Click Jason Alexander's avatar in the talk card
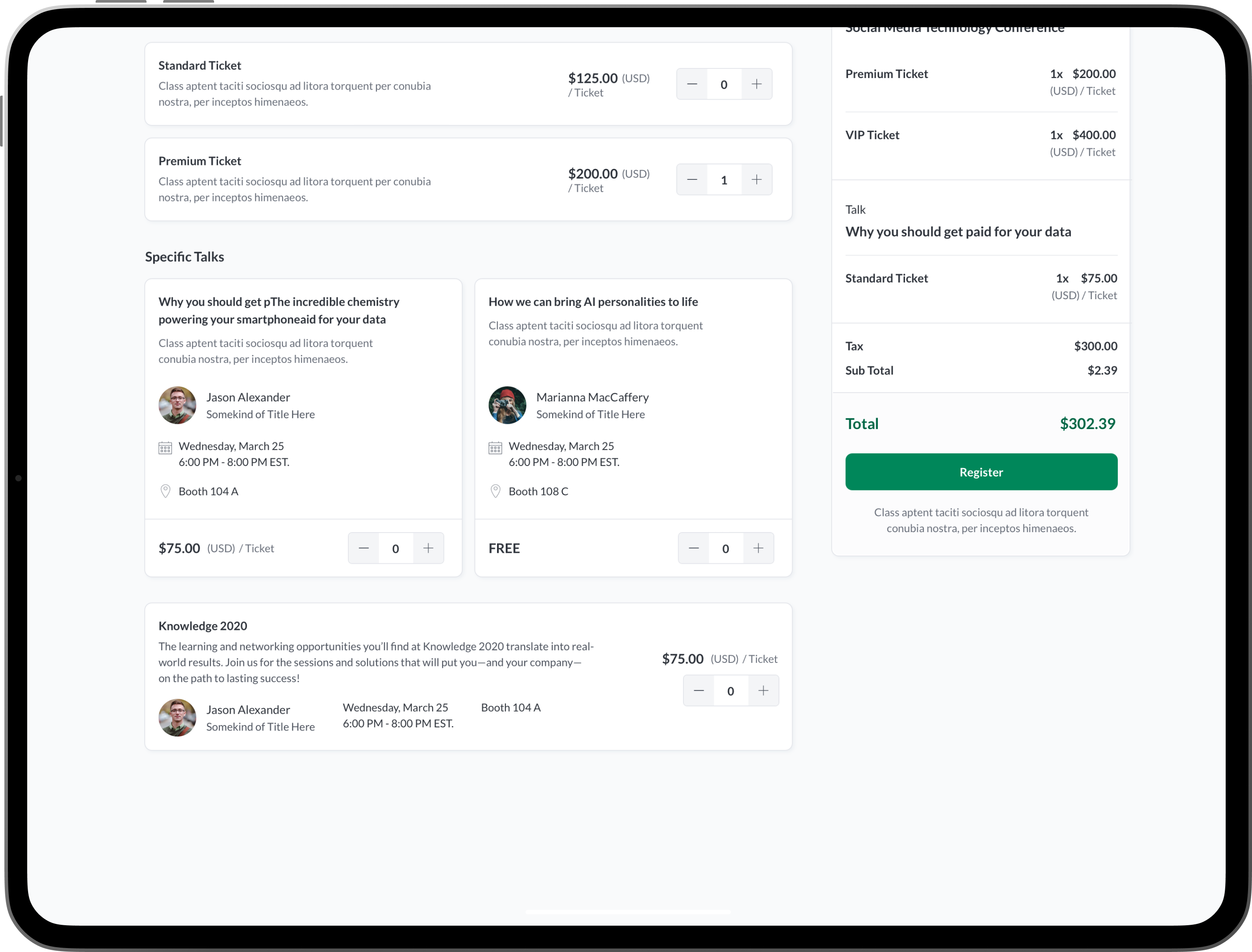The width and height of the screenshot is (1252, 952). coord(177,406)
